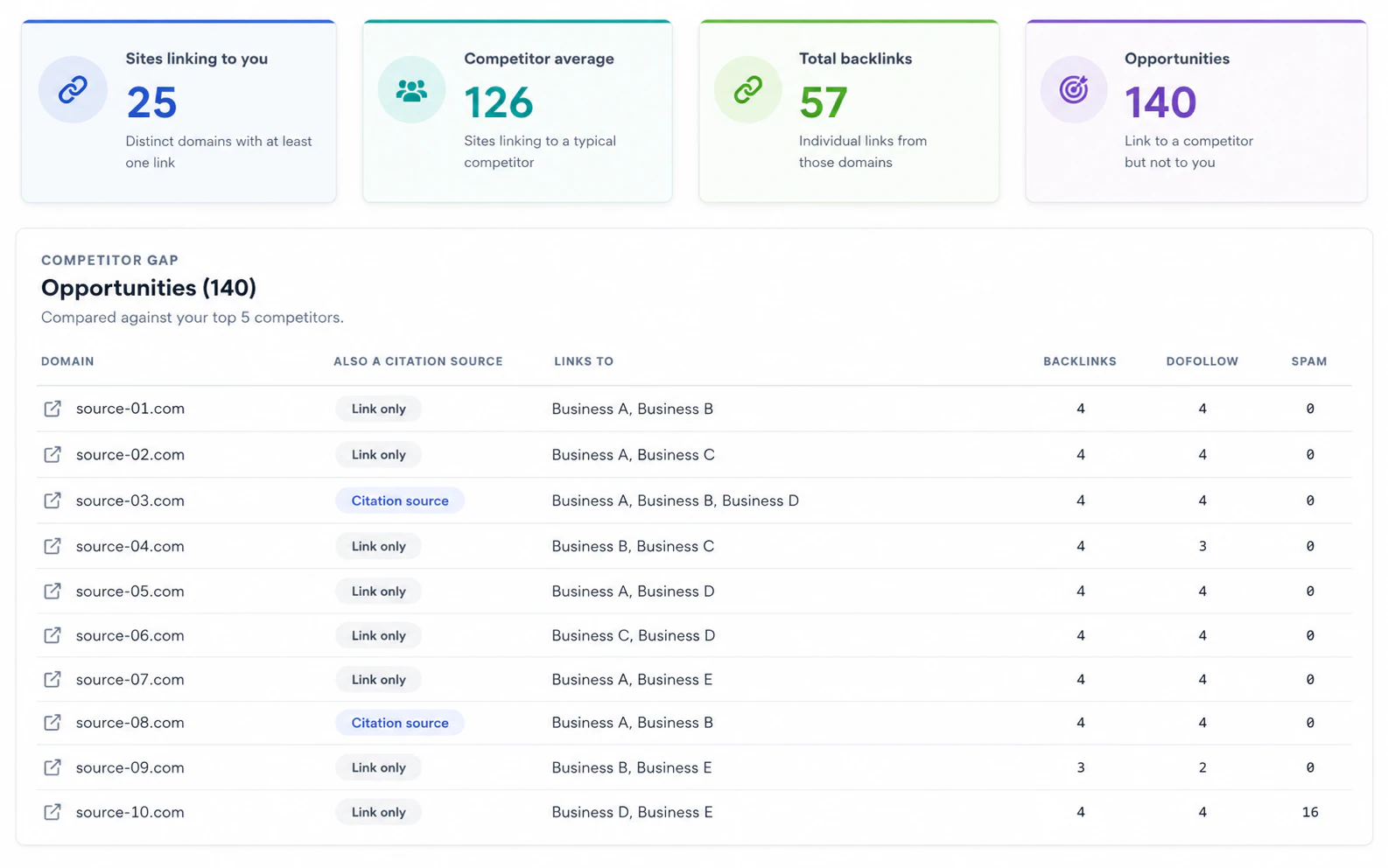Open external link icon for source-05.com

53,591
